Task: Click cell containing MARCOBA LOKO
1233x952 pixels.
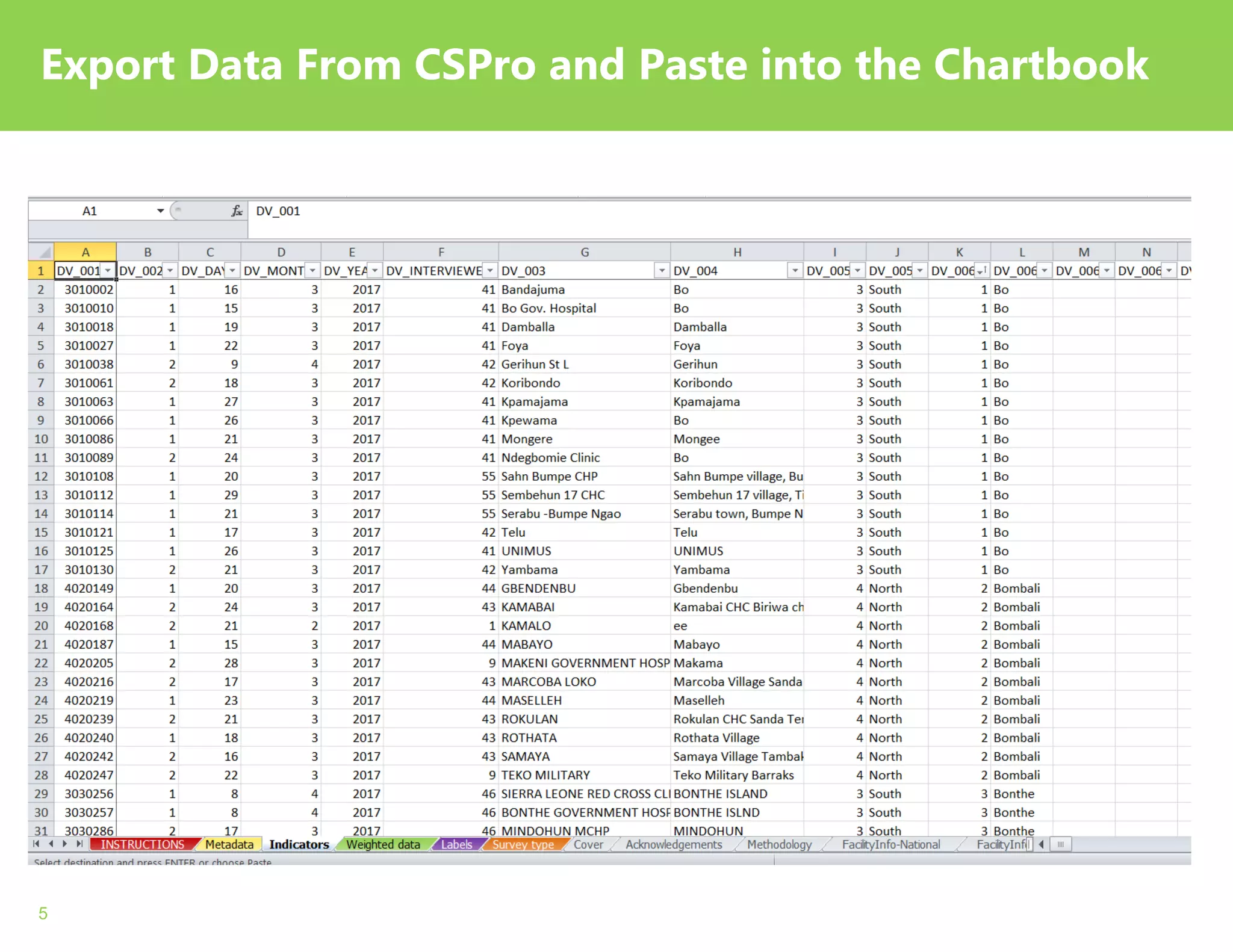Action: point(585,681)
